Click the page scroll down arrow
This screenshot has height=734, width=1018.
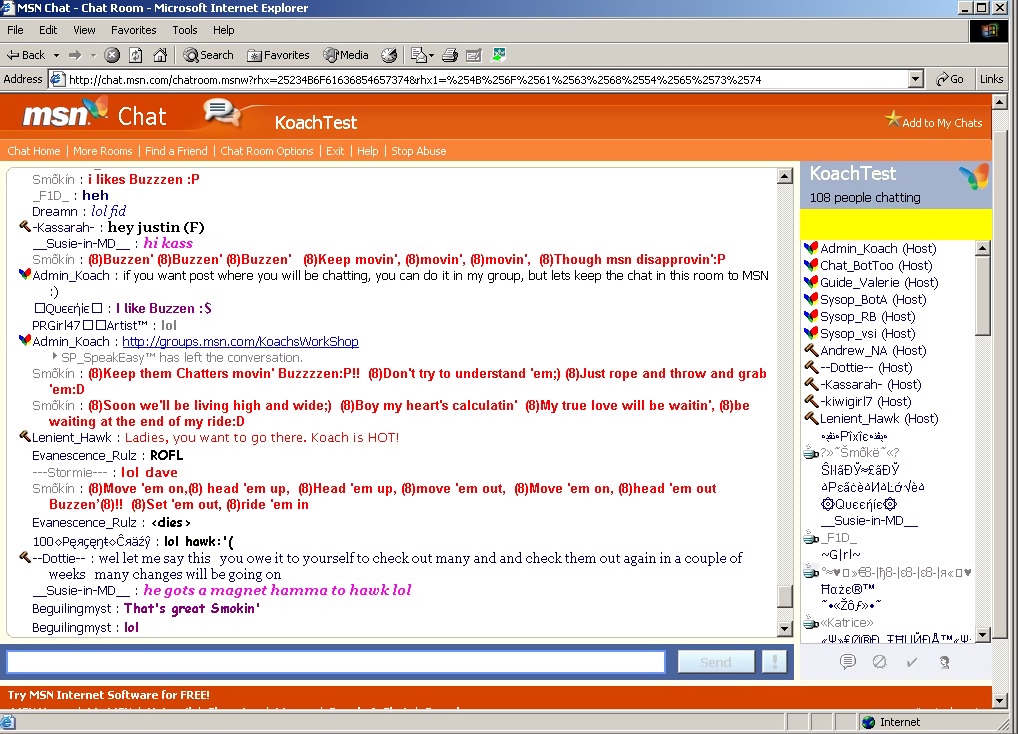999,700
